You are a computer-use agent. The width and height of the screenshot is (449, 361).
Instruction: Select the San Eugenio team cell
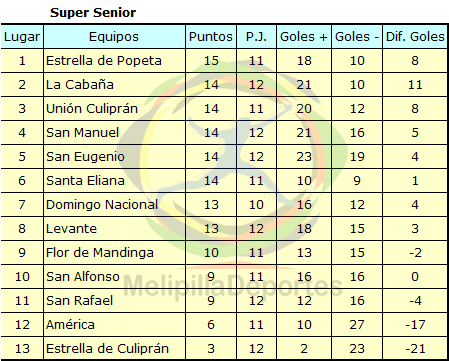tap(114, 157)
